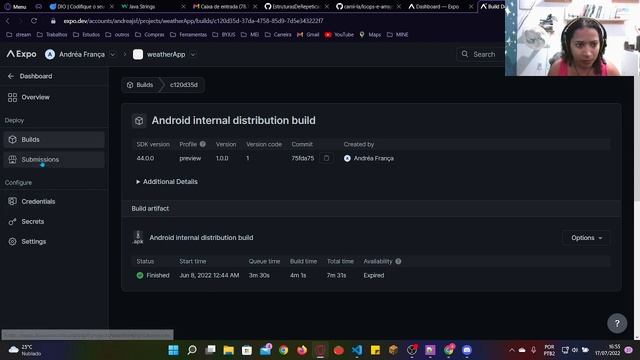Open the YouTube bookmark

click(339, 35)
